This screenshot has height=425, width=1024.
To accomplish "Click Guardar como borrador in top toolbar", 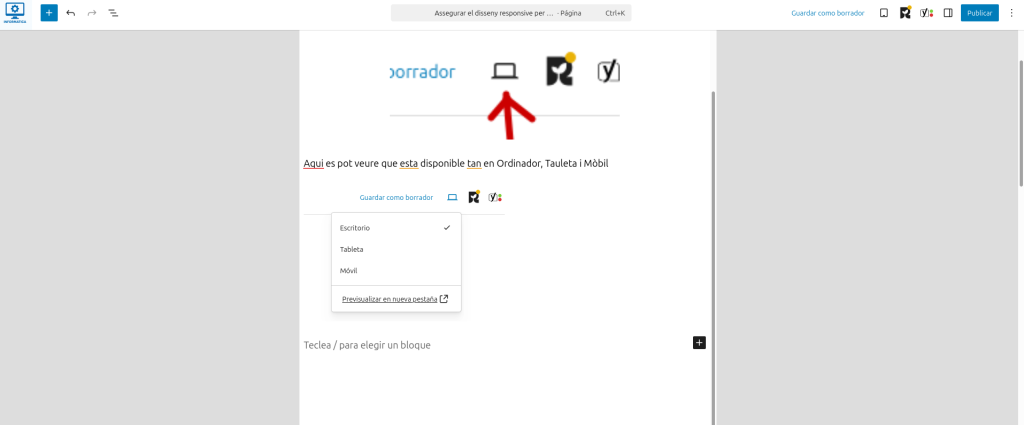I will point(827,13).
